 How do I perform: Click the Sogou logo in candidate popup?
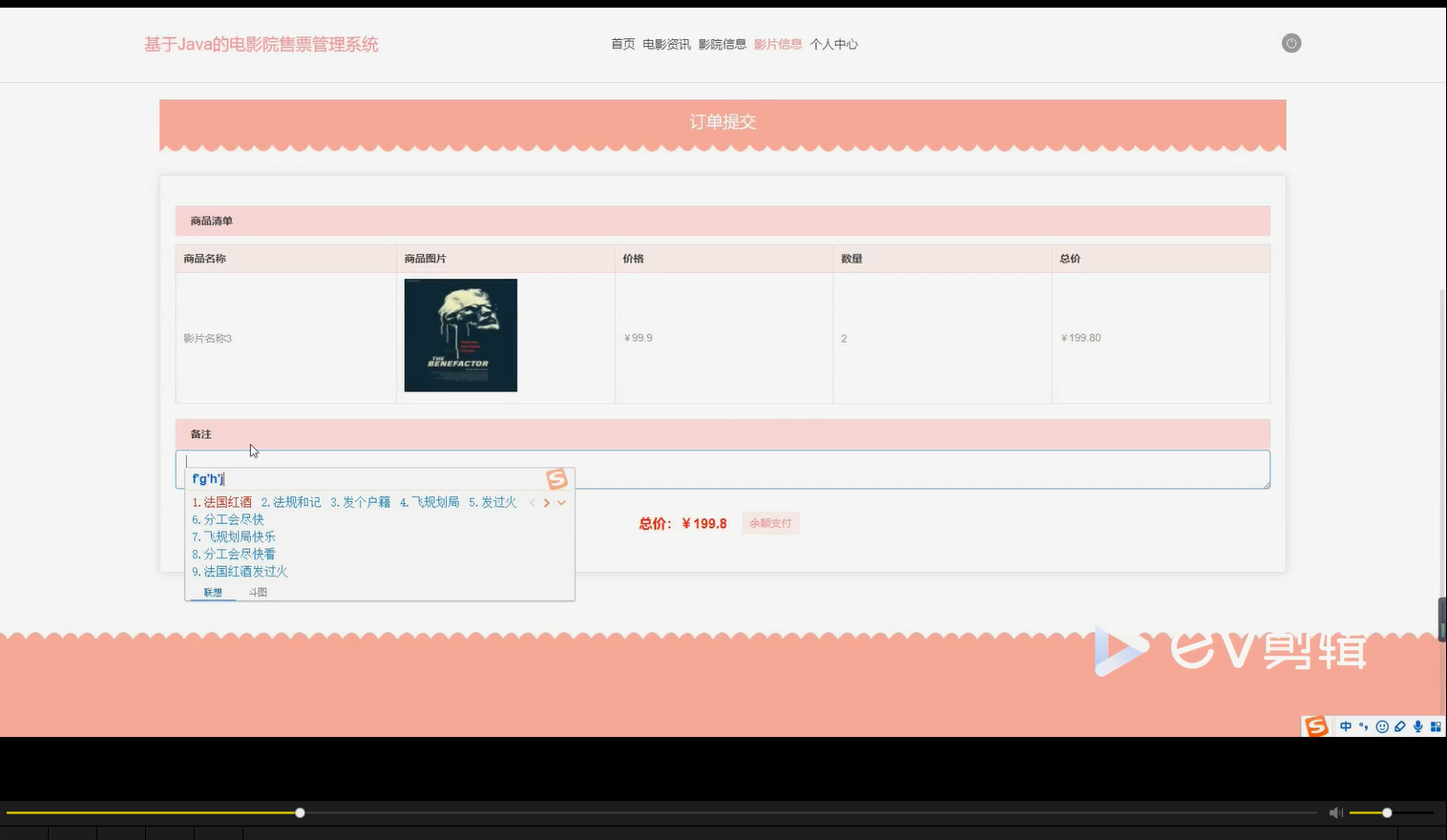pyautogui.click(x=556, y=479)
